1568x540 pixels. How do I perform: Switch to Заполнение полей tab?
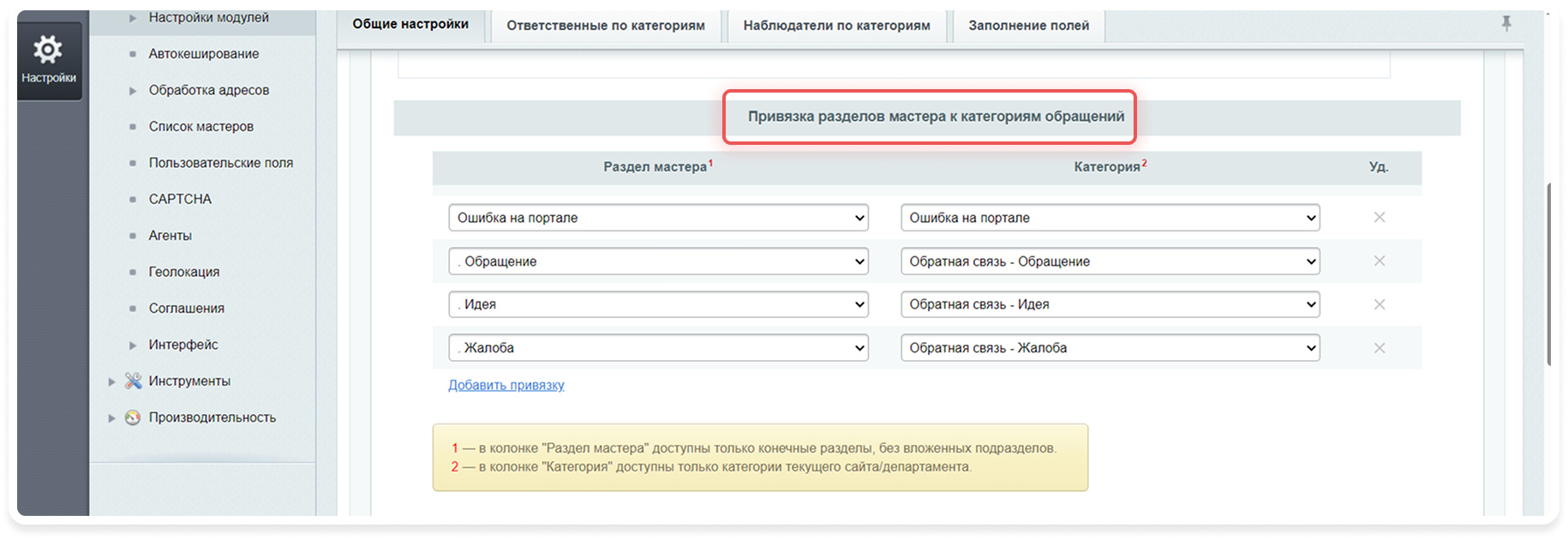[x=1029, y=26]
